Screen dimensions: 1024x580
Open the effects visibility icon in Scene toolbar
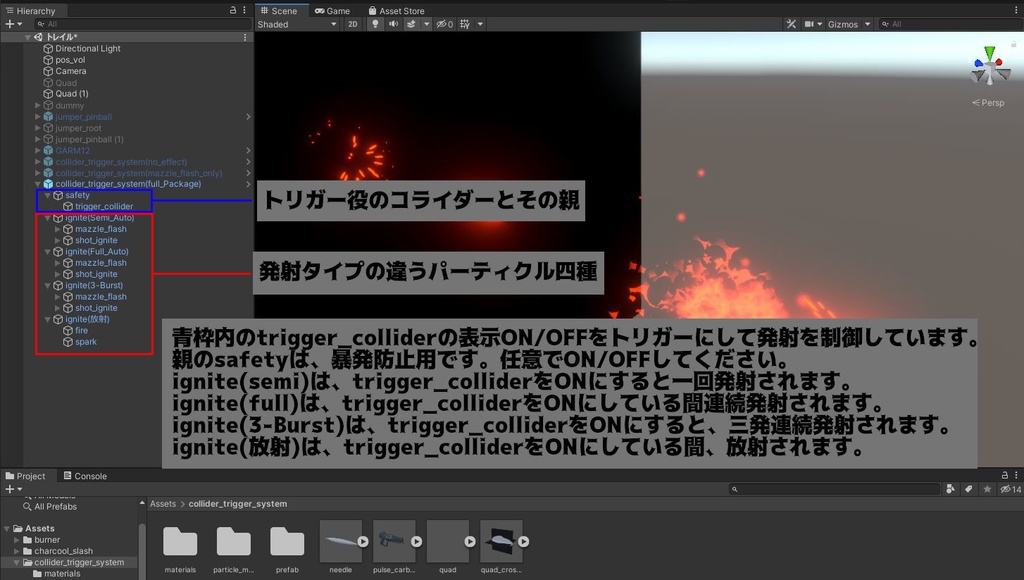(x=412, y=24)
